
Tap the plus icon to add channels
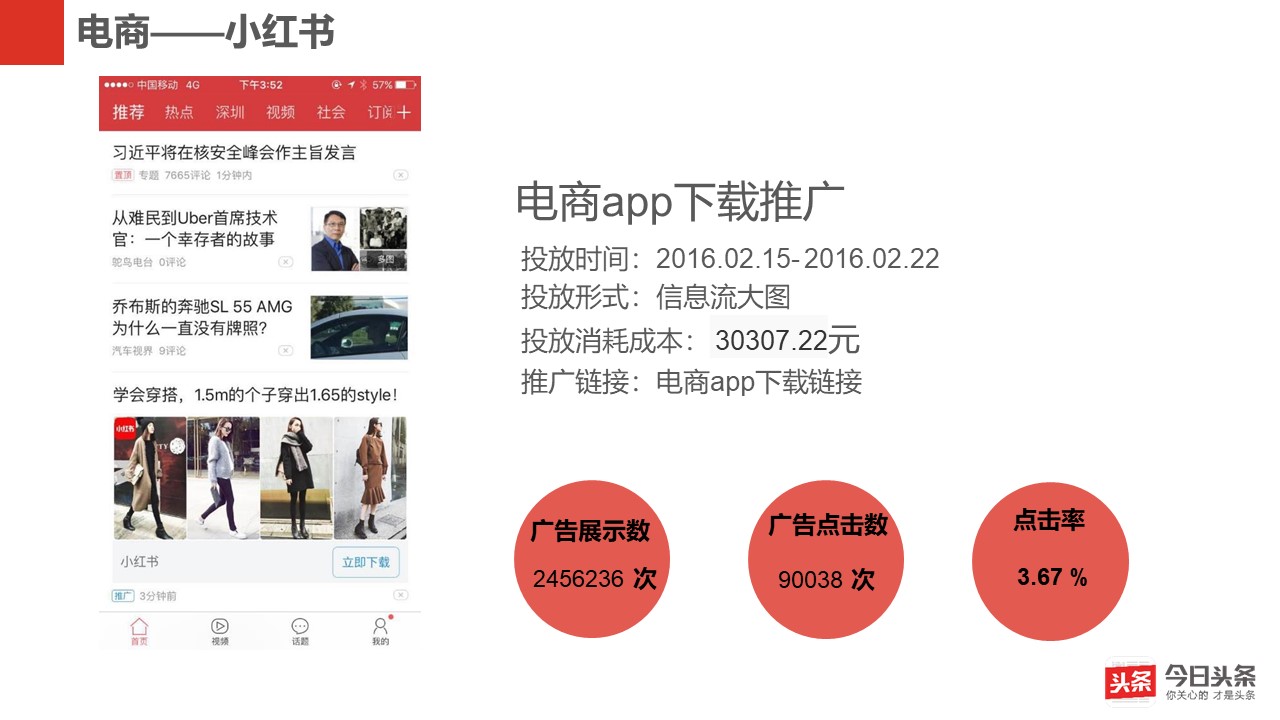pyautogui.click(x=404, y=112)
